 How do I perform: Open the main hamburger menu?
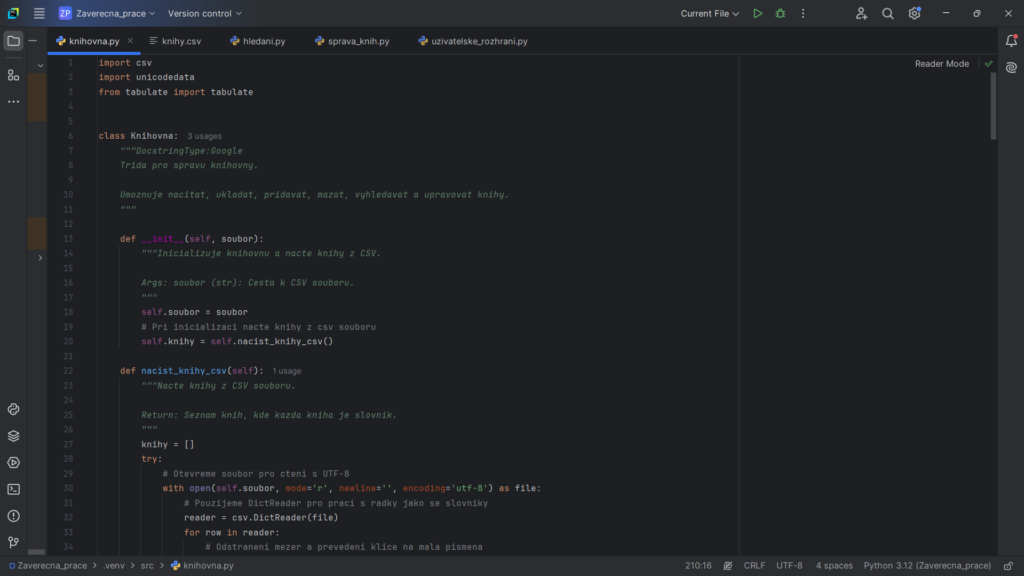tap(39, 13)
